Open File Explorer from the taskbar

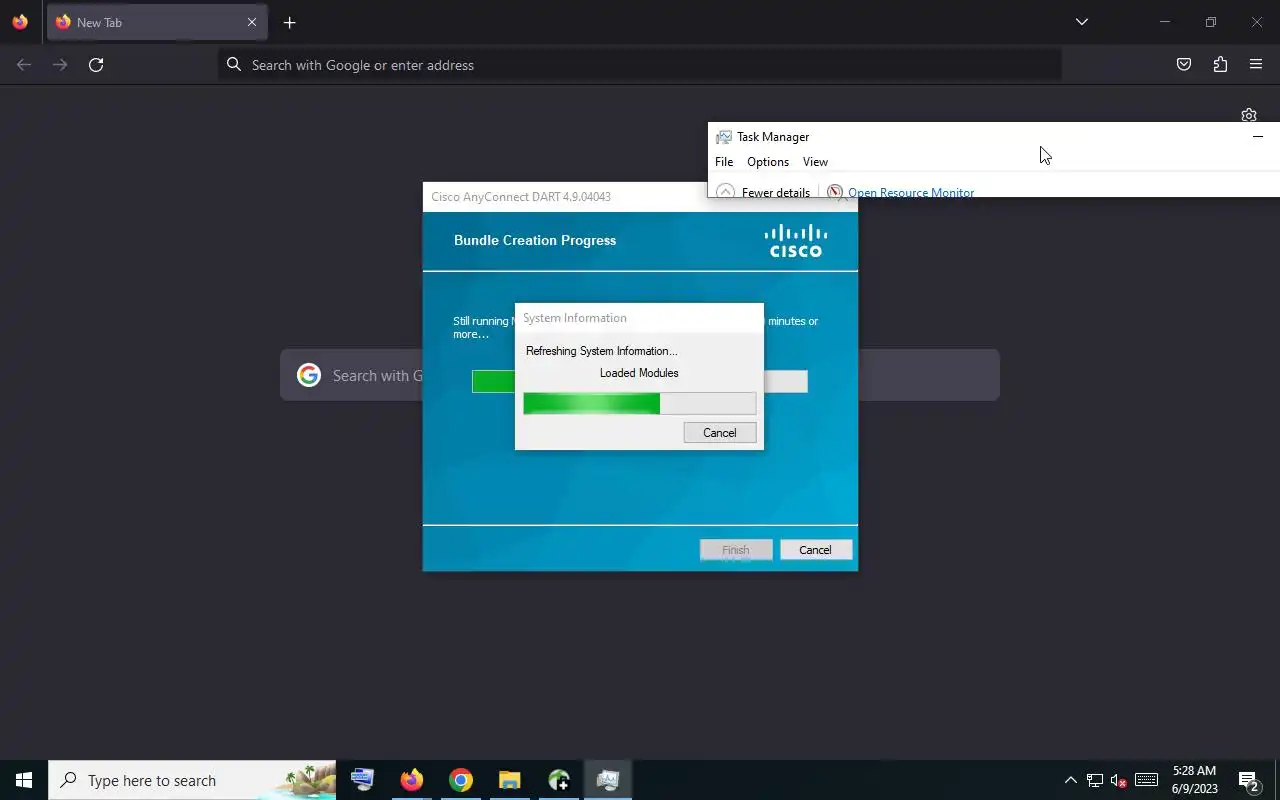tap(510, 780)
